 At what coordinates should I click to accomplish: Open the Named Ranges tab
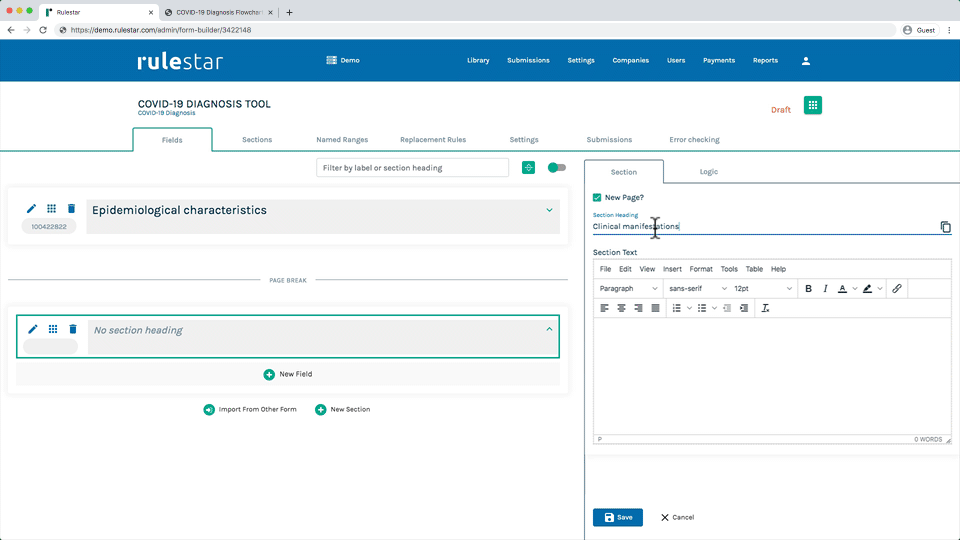pos(342,140)
